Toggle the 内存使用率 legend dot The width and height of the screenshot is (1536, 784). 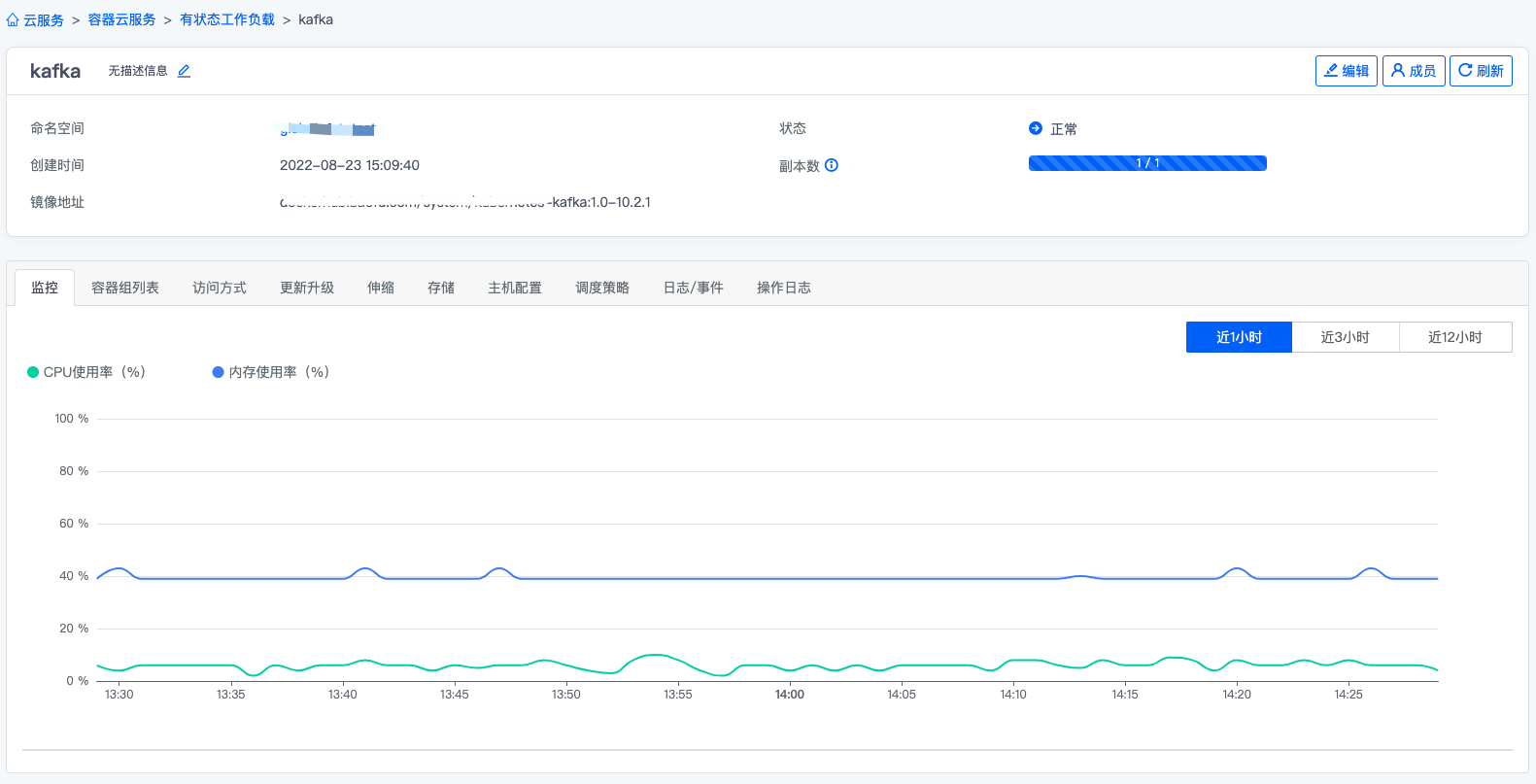point(219,372)
